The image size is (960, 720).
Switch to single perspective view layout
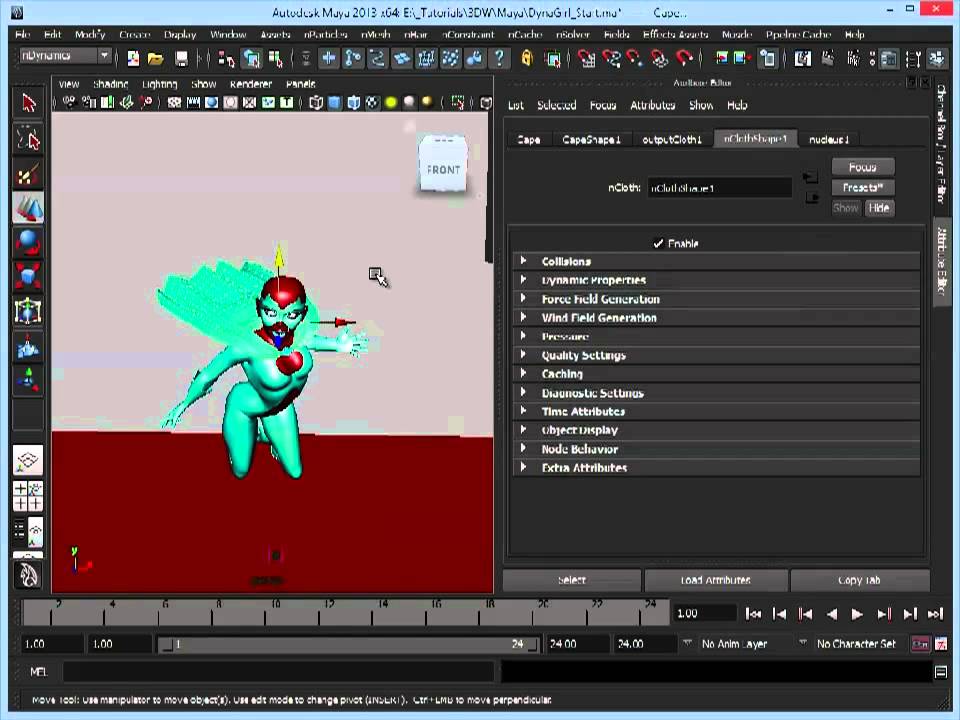pos(28,460)
